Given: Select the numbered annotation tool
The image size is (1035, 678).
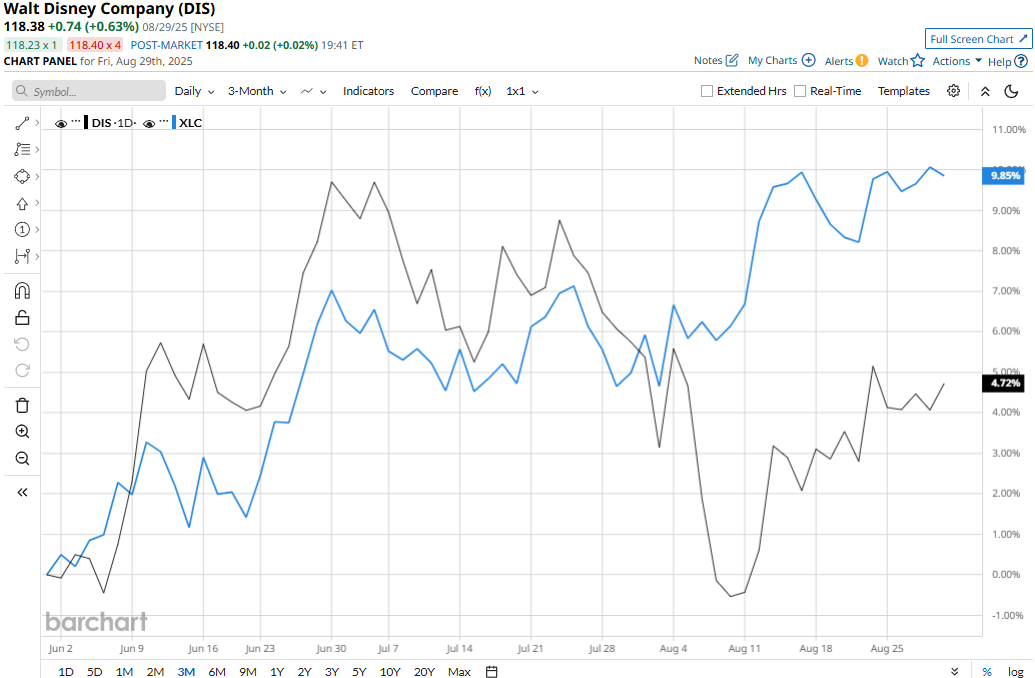Looking at the screenshot, I should [22, 230].
